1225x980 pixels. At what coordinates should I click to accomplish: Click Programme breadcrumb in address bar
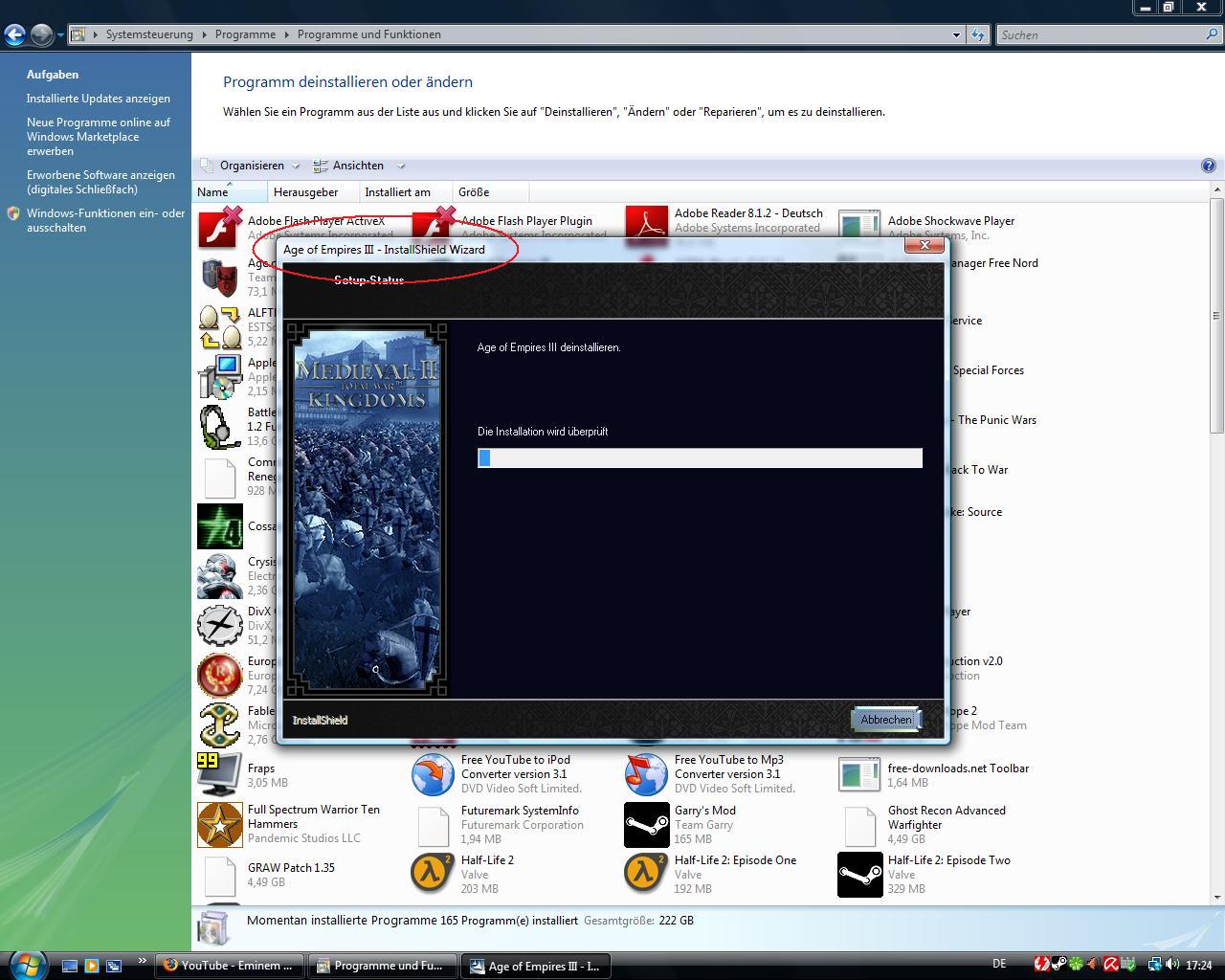pos(245,34)
